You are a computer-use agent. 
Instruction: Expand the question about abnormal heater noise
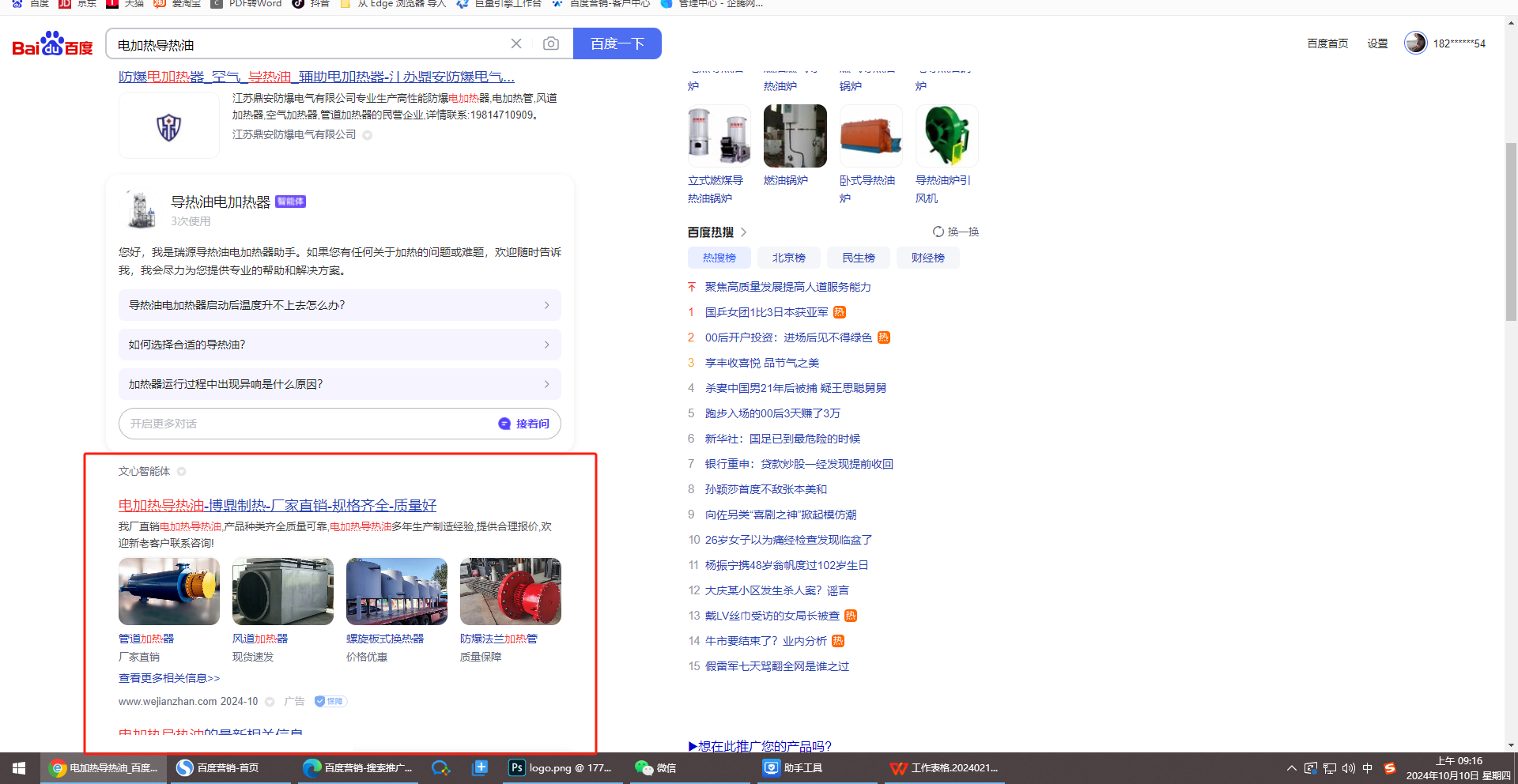tap(339, 384)
